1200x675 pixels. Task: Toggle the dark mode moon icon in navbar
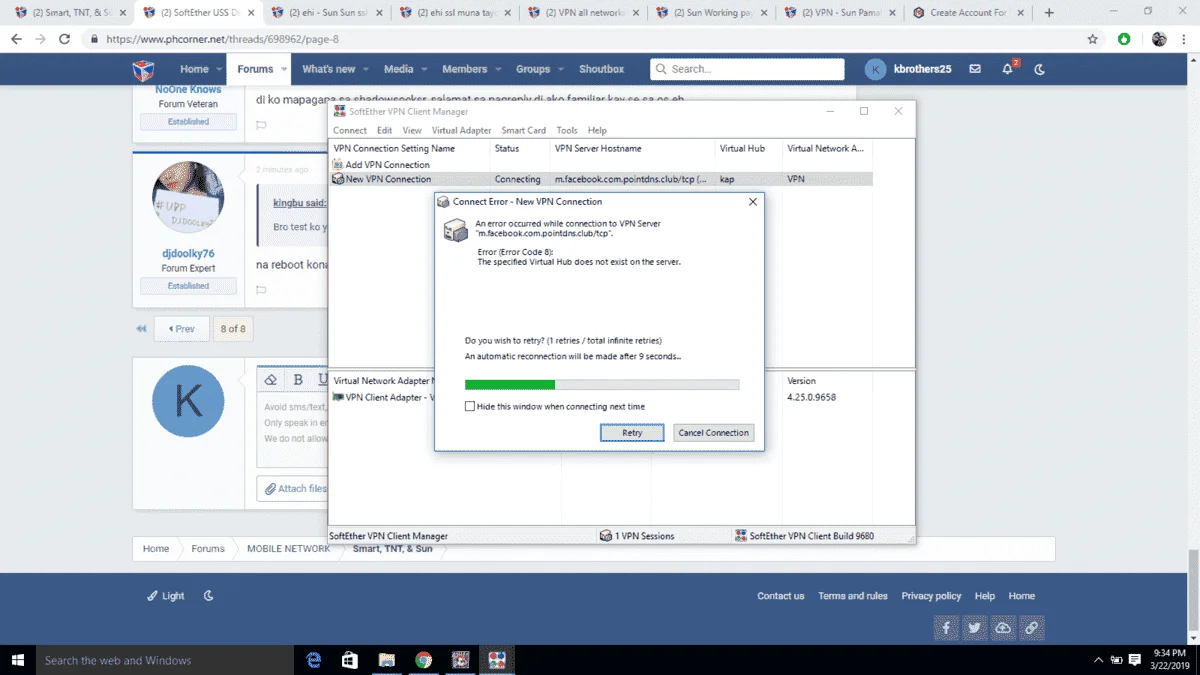click(x=1039, y=69)
